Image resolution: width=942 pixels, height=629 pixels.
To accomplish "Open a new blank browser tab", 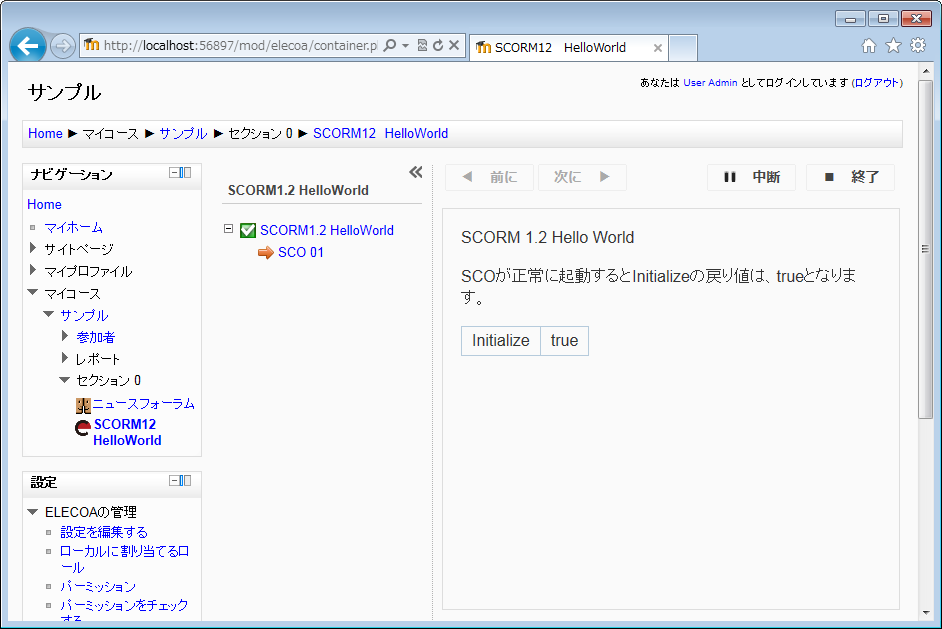I will click(682, 47).
